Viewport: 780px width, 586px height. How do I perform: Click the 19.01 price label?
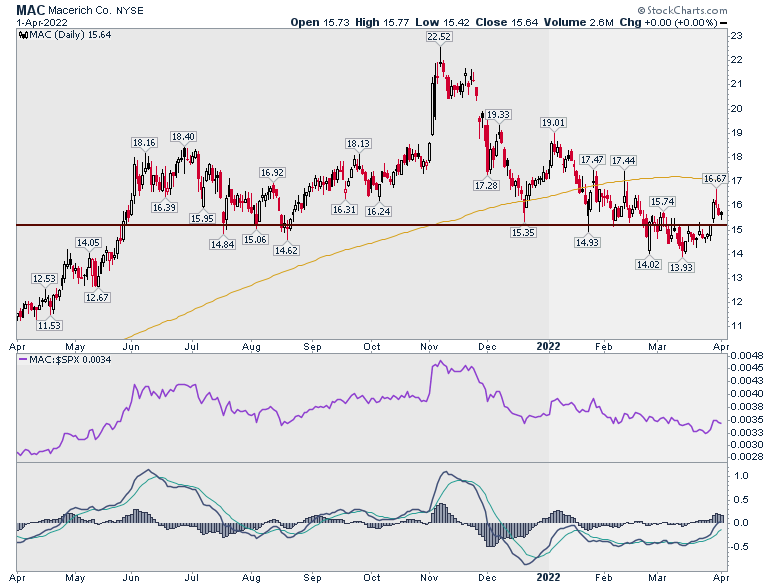click(x=553, y=122)
